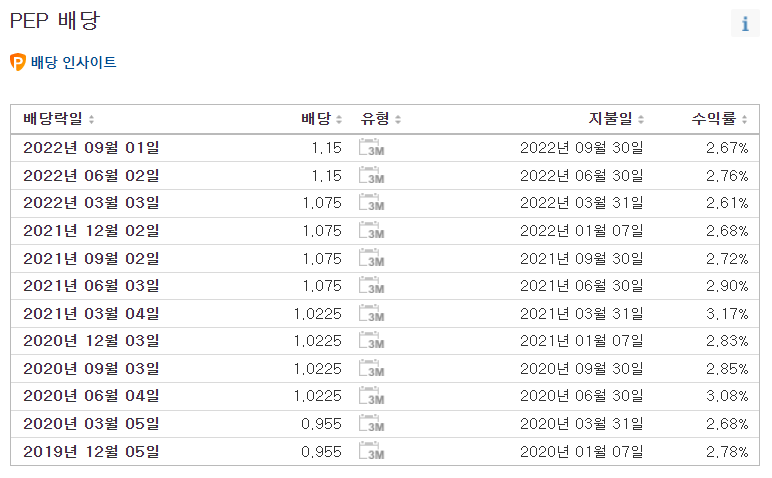
Task: Click 3M calendar icon in 2021년 12월 02일 row
Action: 372,231
